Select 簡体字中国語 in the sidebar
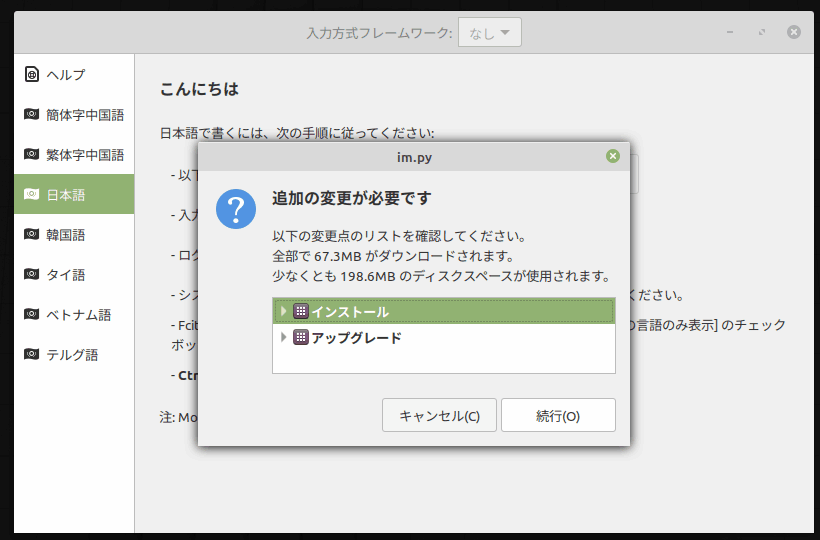 (x=74, y=114)
